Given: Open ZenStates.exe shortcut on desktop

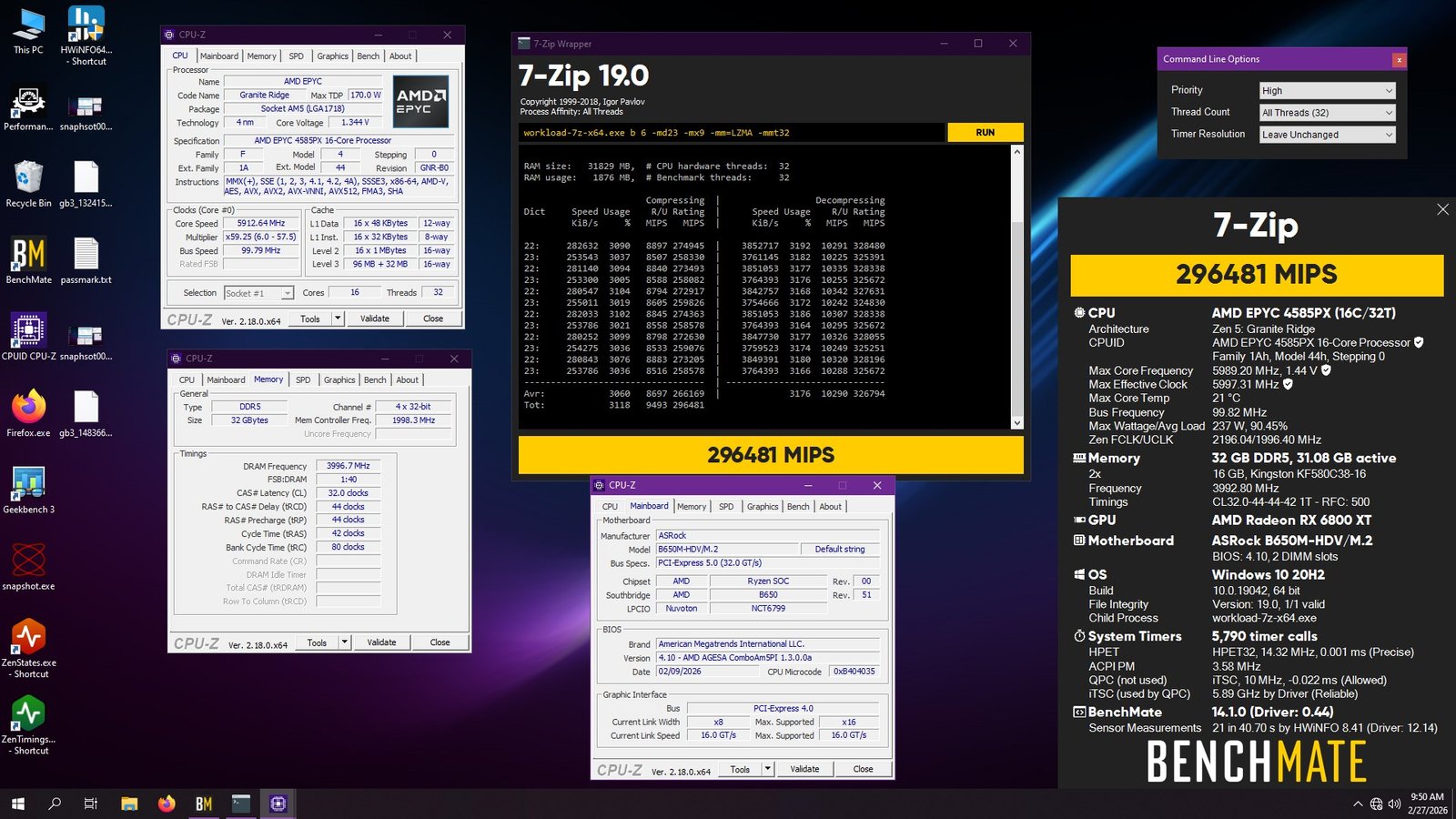Looking at the screenshot, I should (28, 637).
